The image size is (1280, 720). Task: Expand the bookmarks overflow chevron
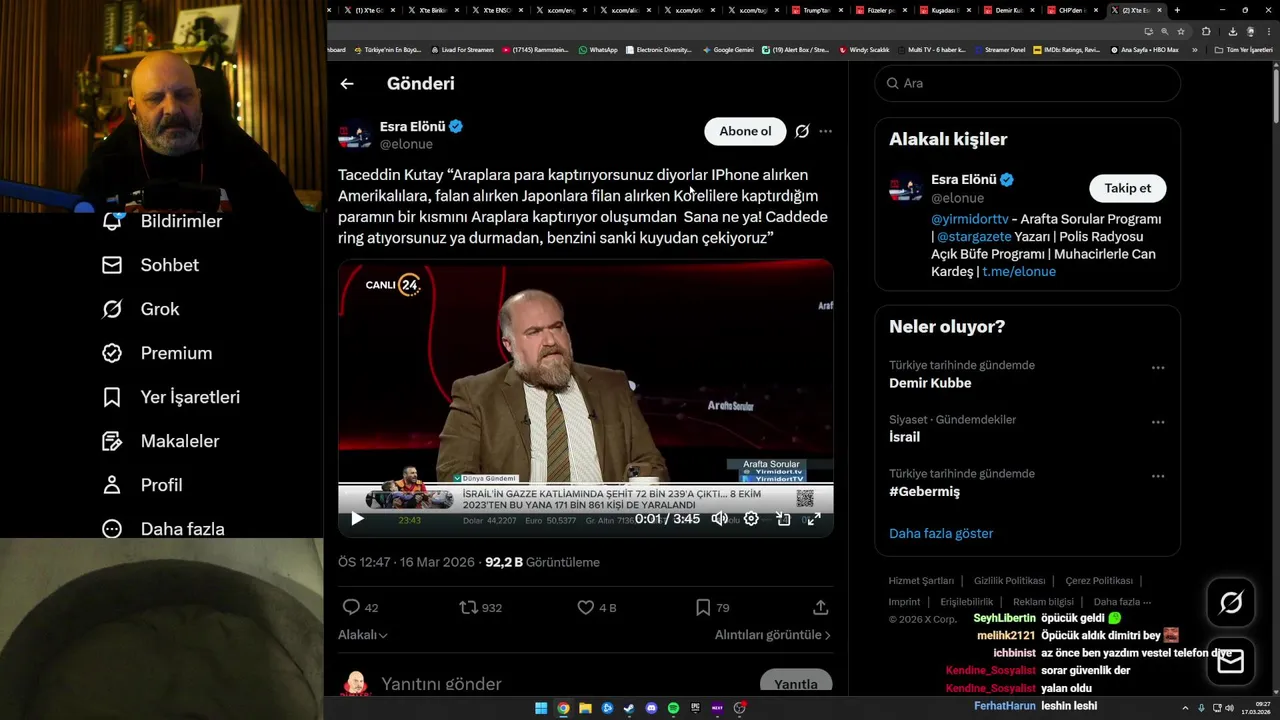tap(1194, 50)
